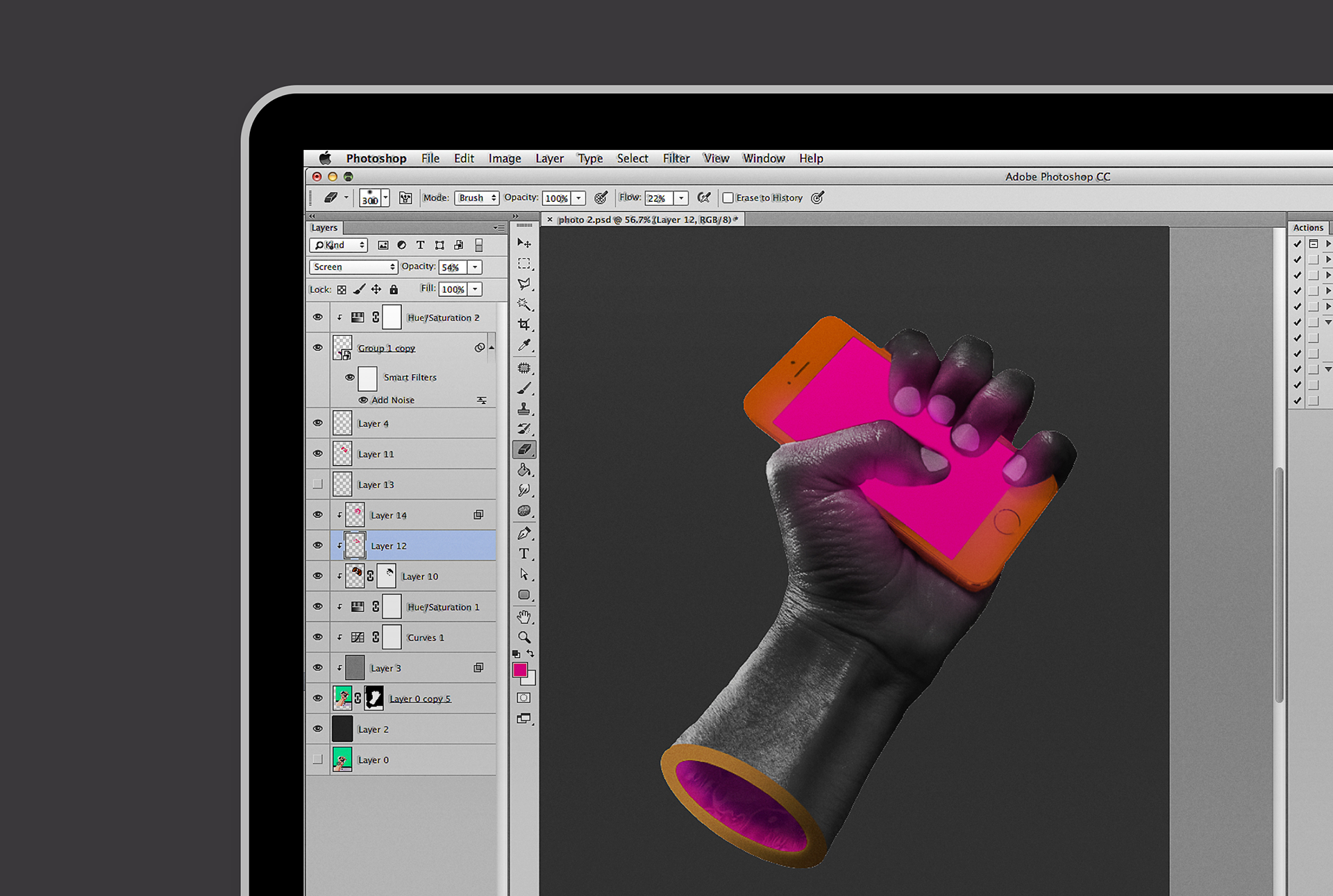Open the Flow percentage dropdown
The height and width of the screenshot is (896, 1333).
click(681, 198)
